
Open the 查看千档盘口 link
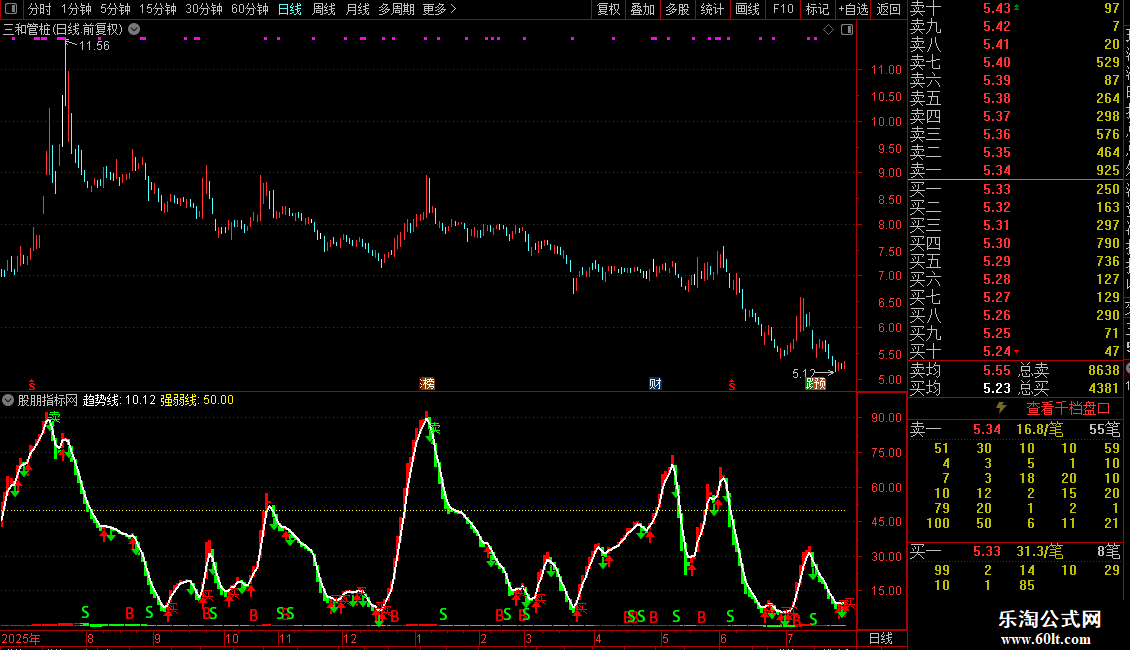1069,409
